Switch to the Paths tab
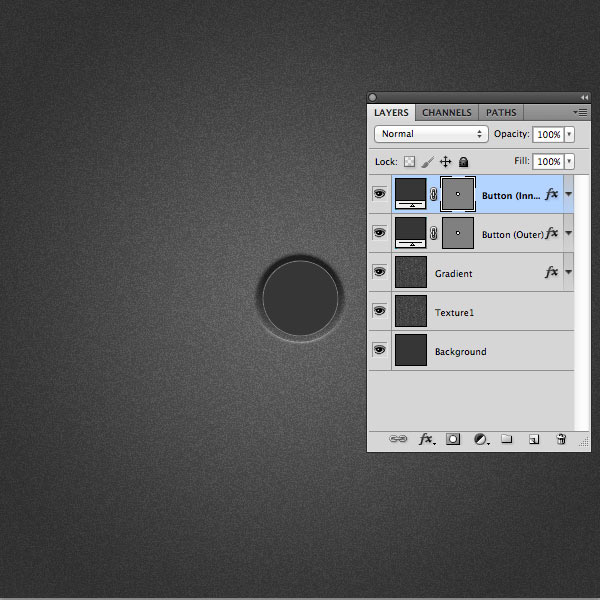600x600 pixels. (x=501, y=112)
